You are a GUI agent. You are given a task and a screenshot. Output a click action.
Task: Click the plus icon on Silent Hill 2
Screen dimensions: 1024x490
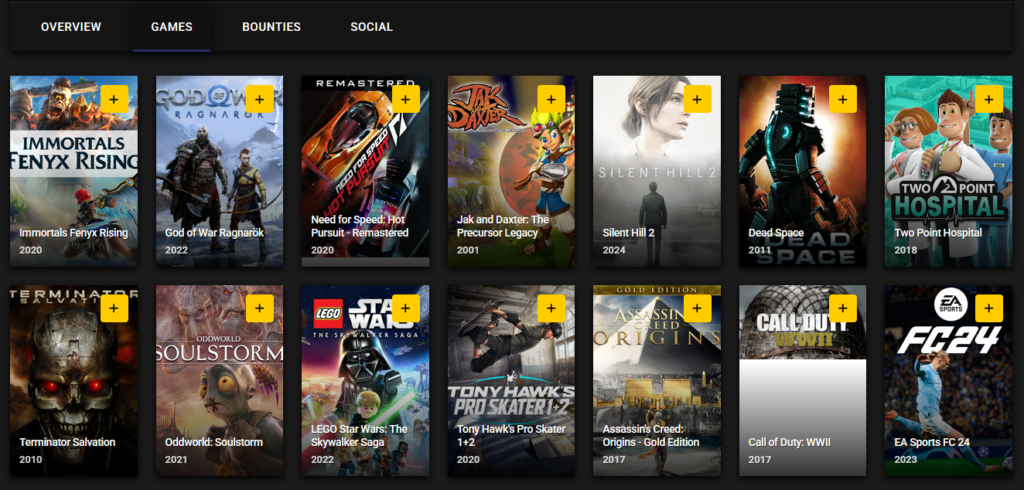pos(697,99)
